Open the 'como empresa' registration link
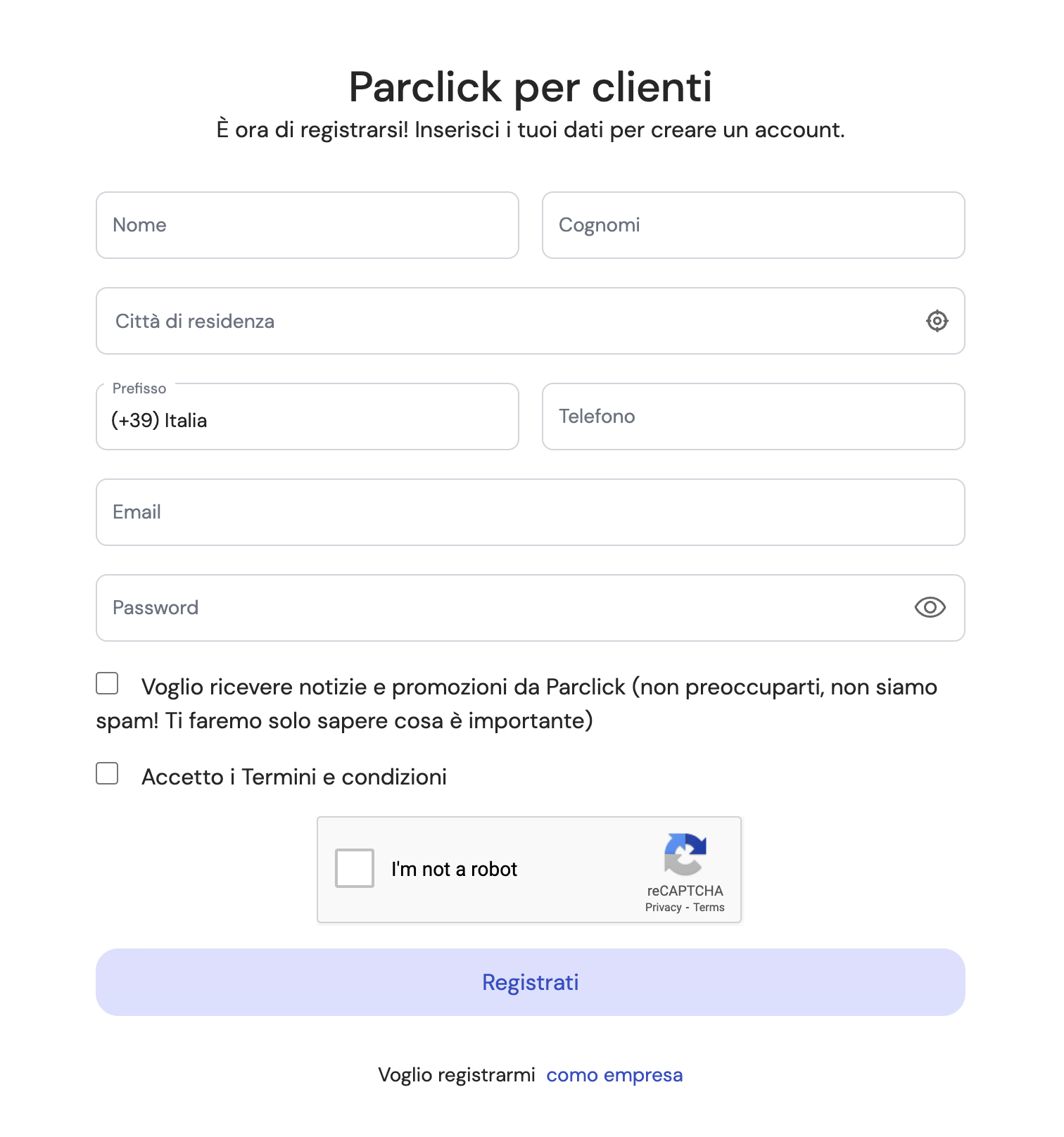The height and width of the screenshot is (1137, 1064). coord(615,1075)
